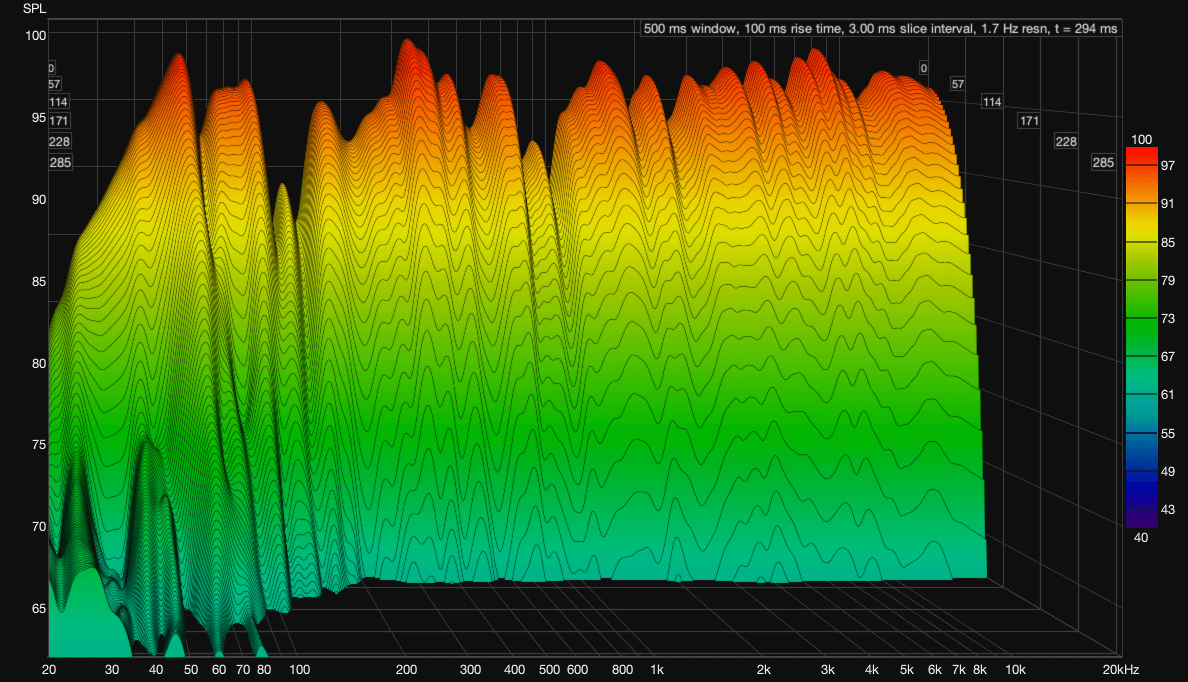Click the 1k frequency axis label
Screen dimensions: 1188x682
tap(656, 669)
